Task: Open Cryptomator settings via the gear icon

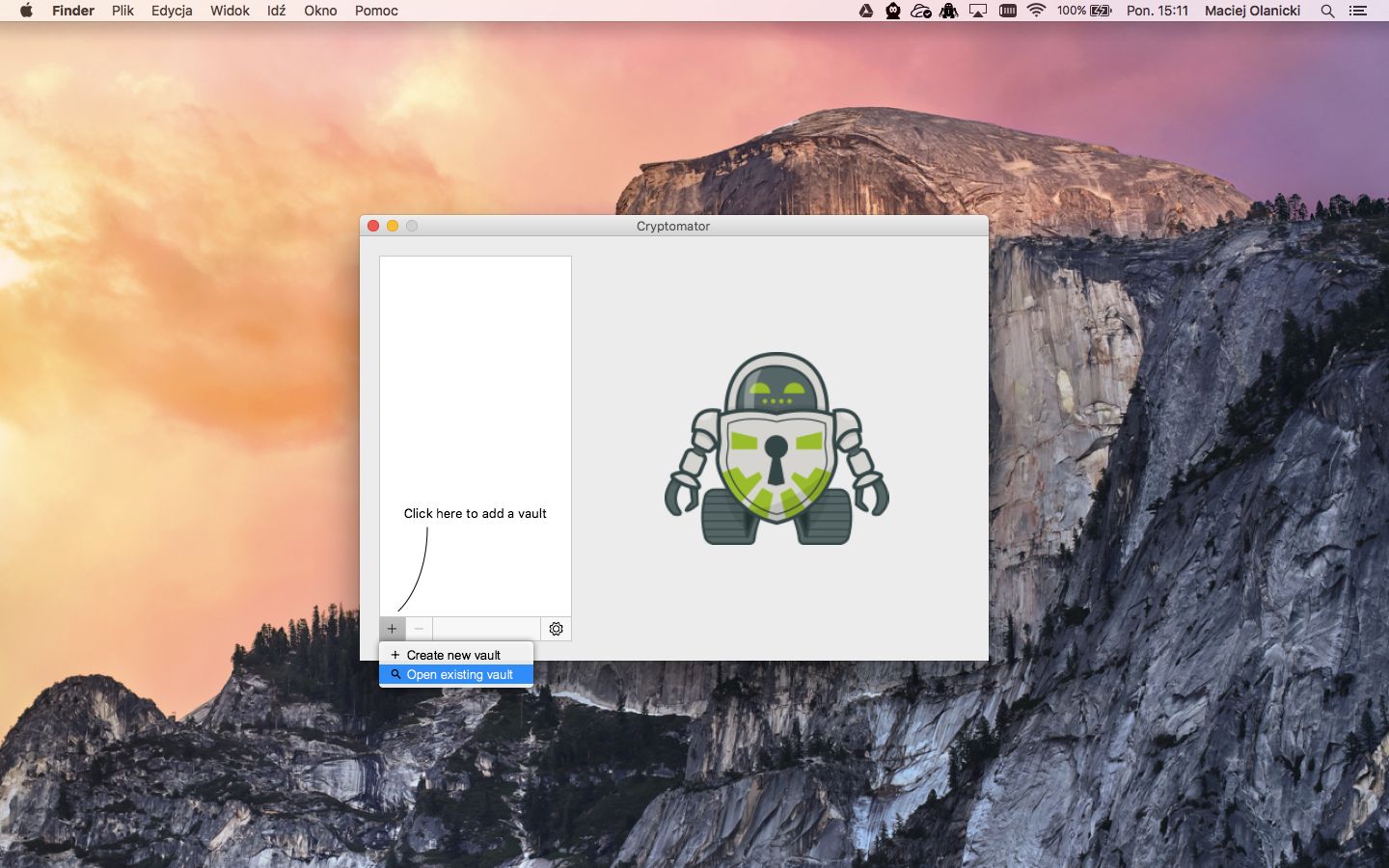Action: [x=556, y=629]
